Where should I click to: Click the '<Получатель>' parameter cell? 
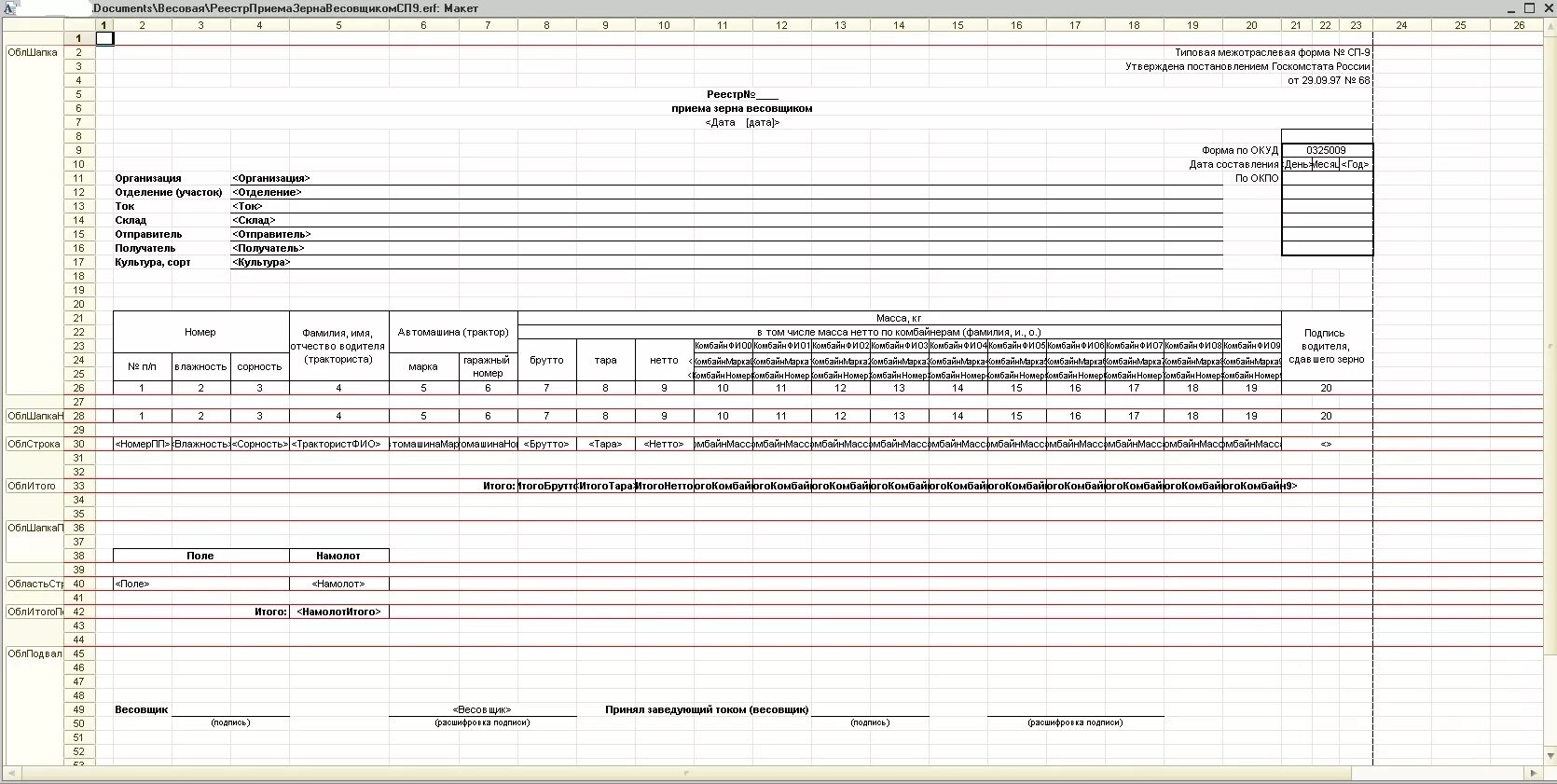(269, 248)
